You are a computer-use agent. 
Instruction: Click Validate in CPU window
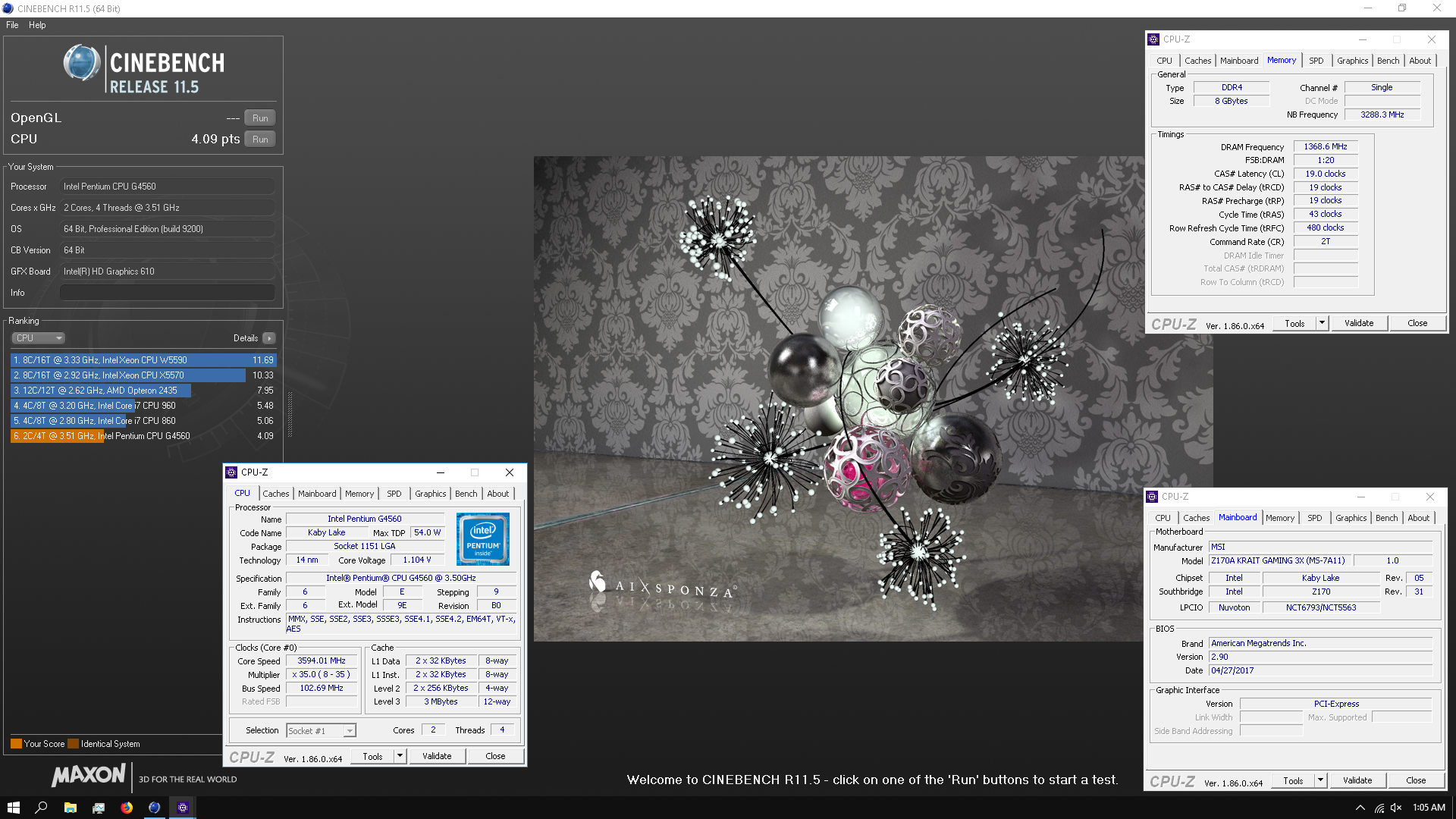point(437,756)
